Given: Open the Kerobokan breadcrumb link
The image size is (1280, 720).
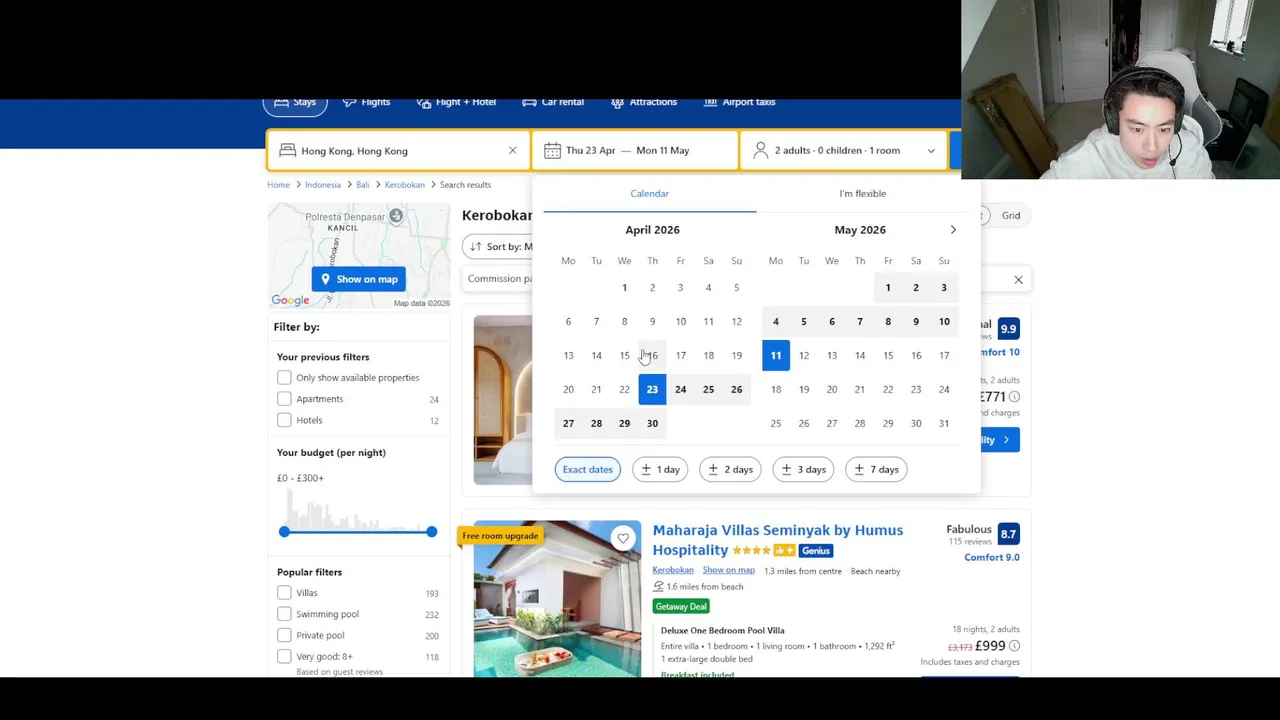Looking at the screenshot, I should [x=404, y=185].
